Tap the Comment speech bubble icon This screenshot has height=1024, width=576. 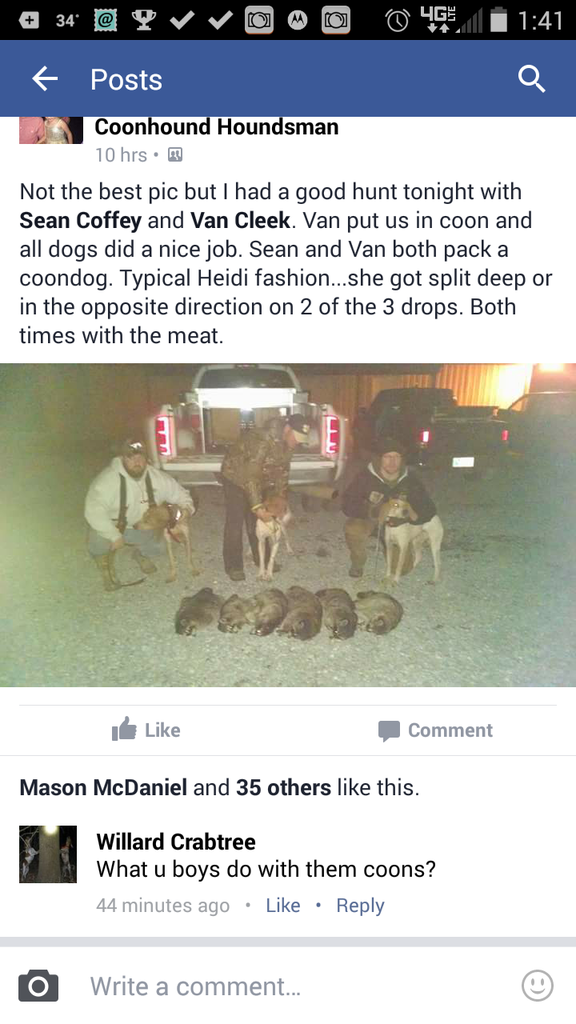click(389, 731)
